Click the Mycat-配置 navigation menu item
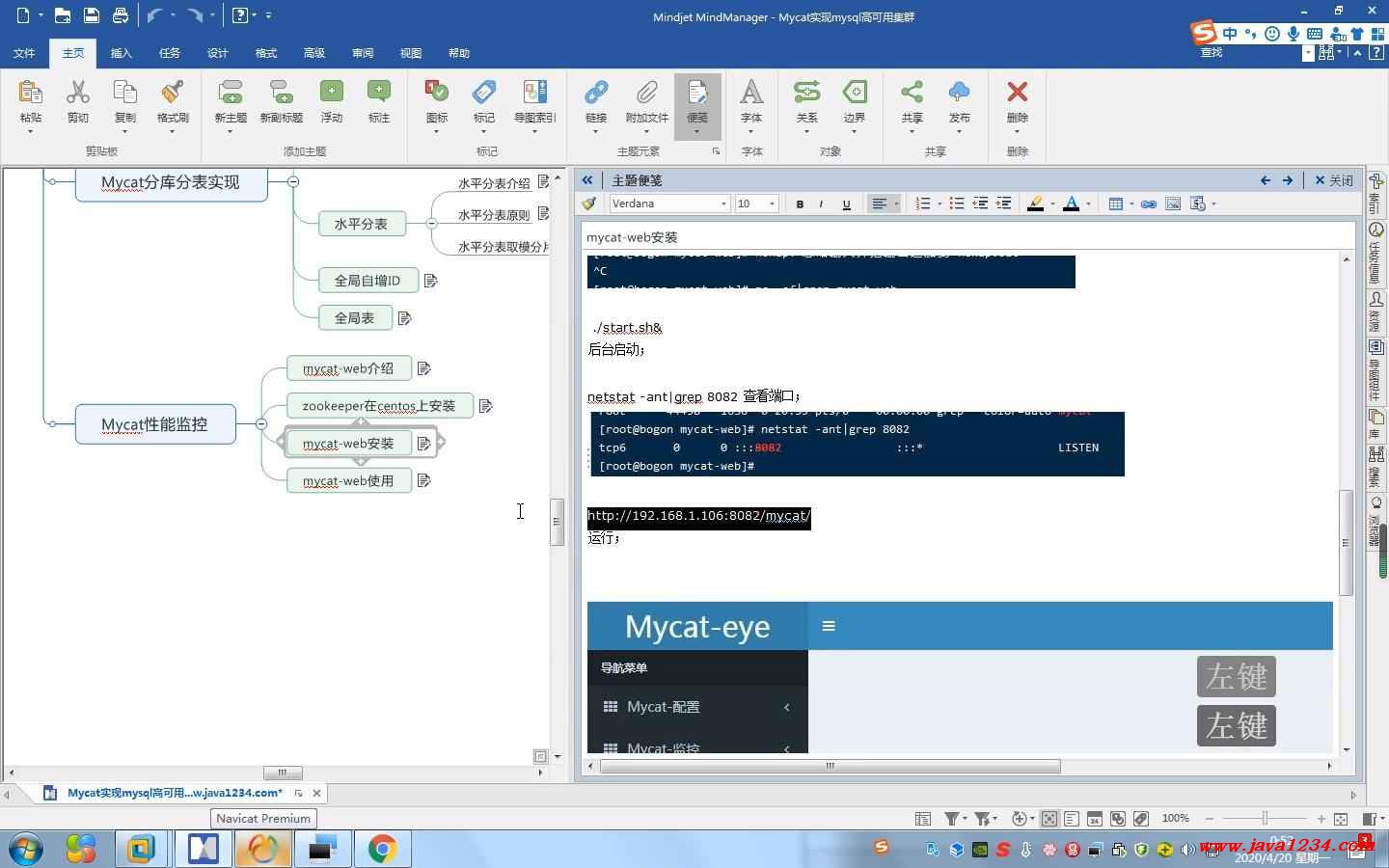 click(x=697, y=707)
